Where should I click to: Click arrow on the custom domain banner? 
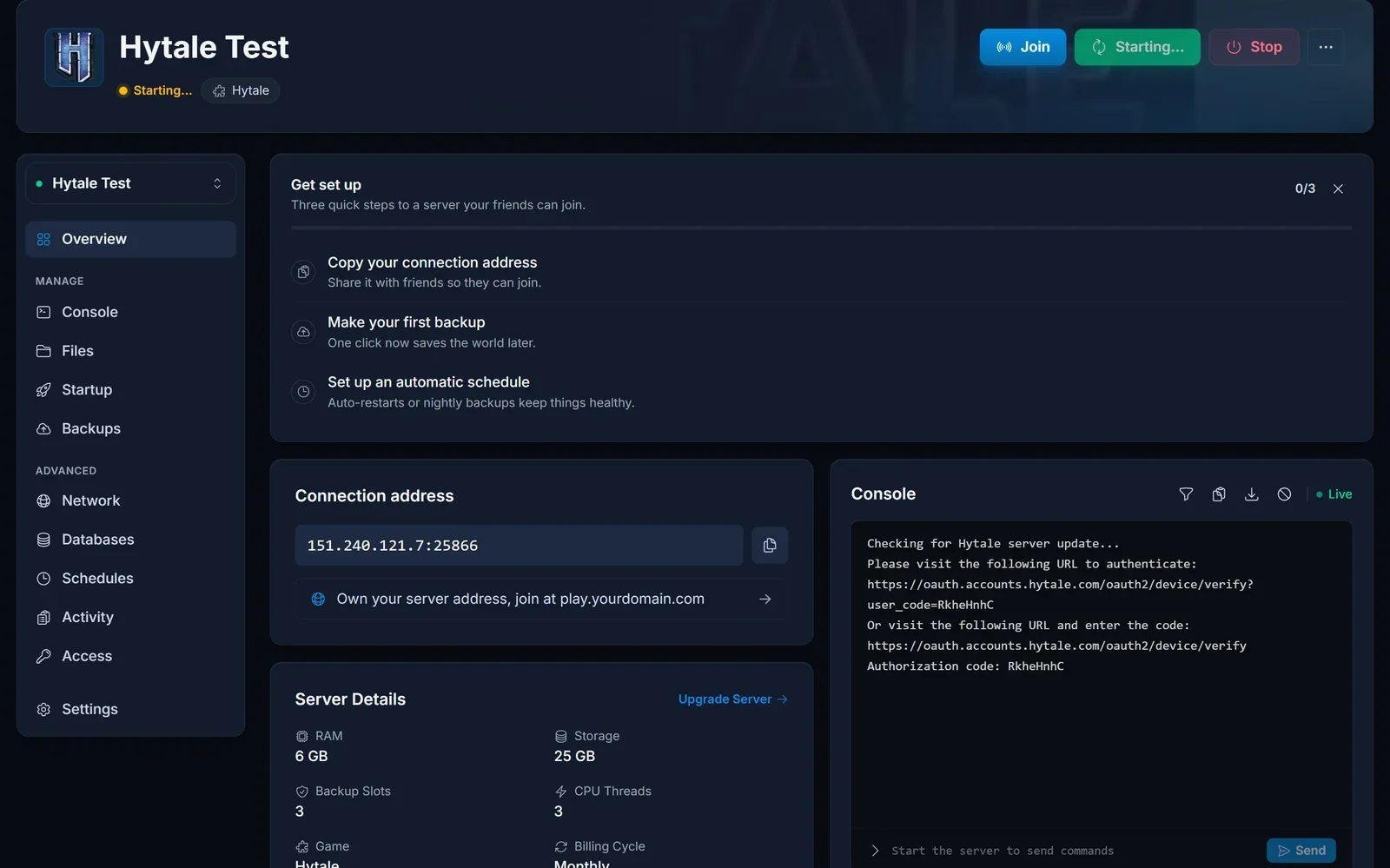coord(764,599)
